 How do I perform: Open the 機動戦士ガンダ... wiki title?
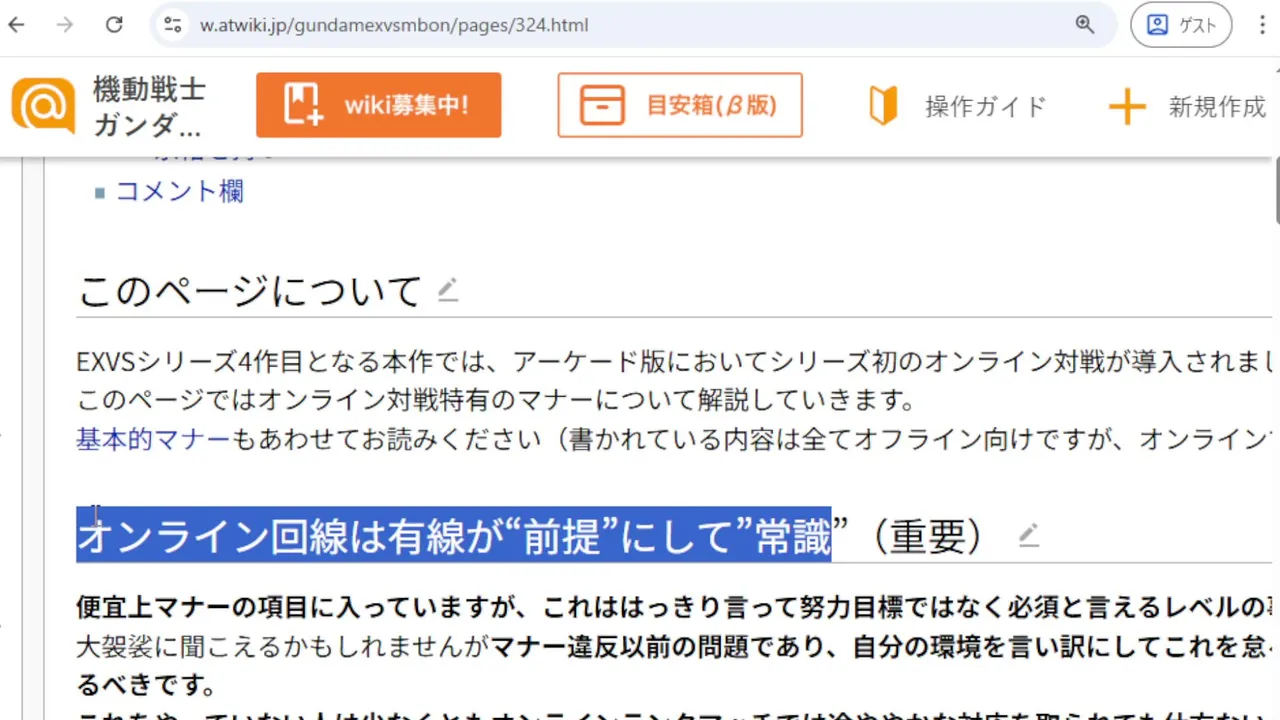[x=149, y=107]
